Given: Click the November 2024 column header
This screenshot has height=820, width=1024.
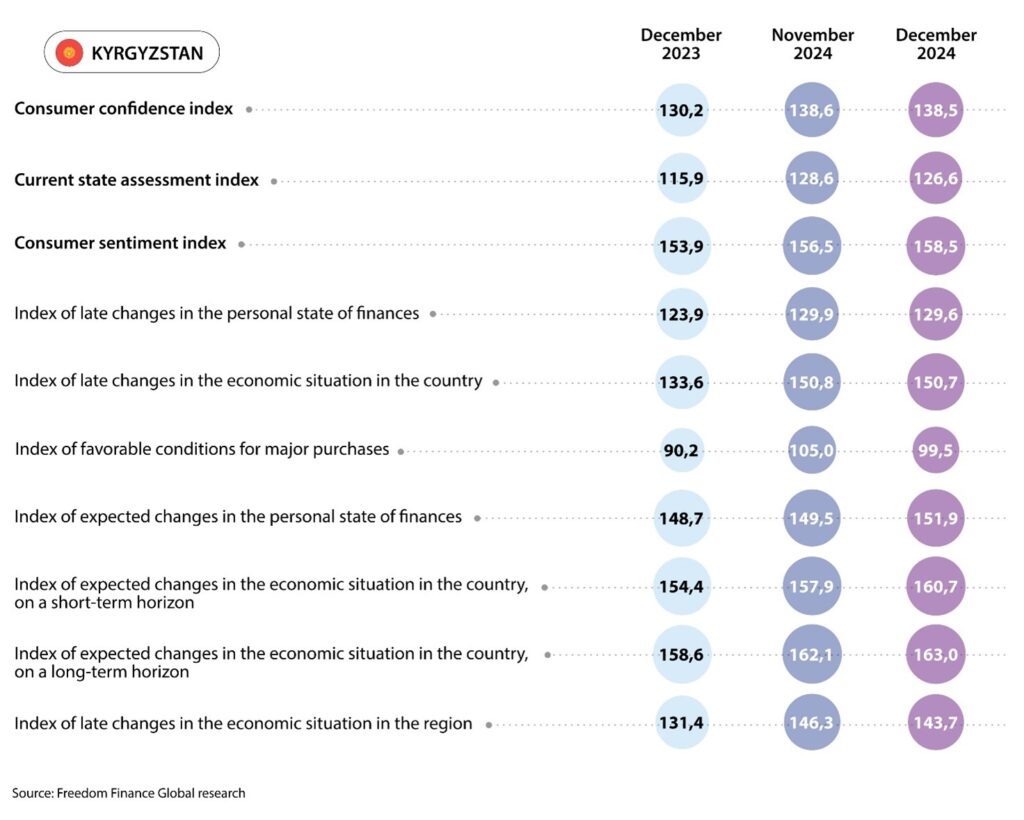Looking at the screenshot, I should pyautogui.click(x=812, y=44).
